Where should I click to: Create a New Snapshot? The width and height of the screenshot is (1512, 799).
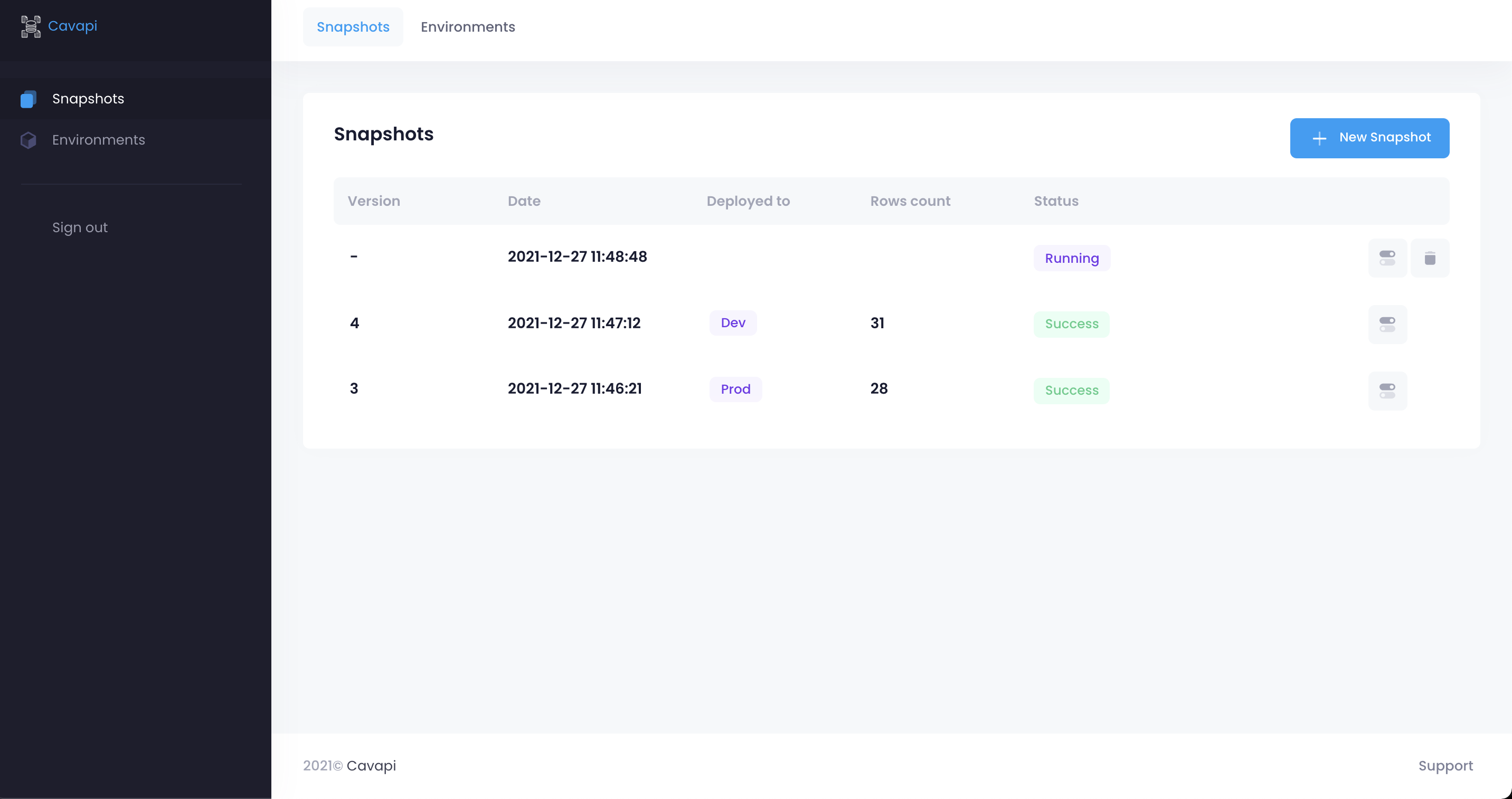point(1369,138)
